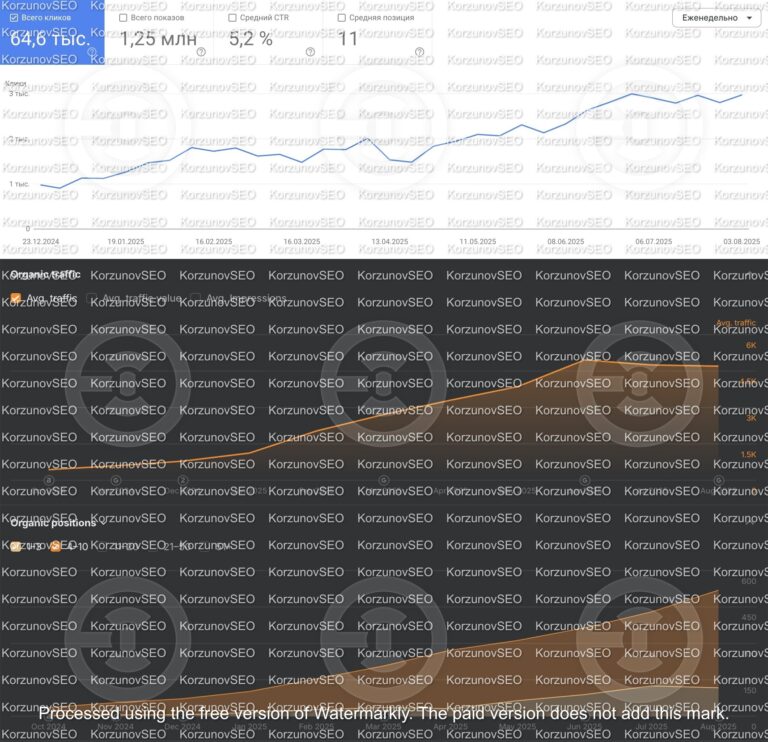
Task: Select the 64,6 тыс. clicks value
Action: click(50, 39)
